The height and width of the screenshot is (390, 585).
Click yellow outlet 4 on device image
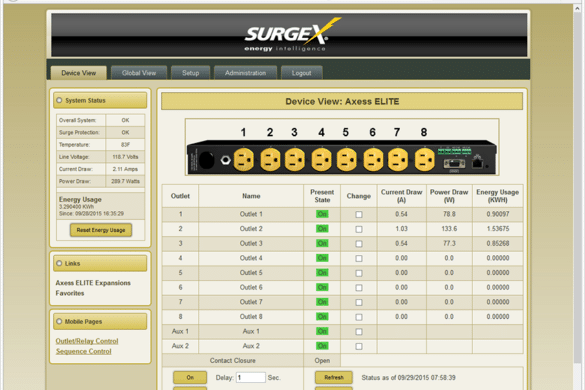point(321,160)
